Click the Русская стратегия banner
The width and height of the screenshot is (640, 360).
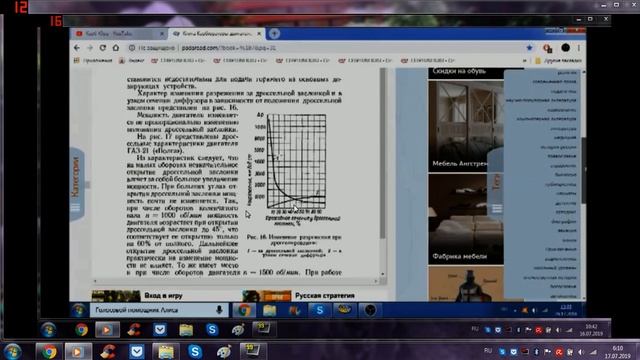[x=299, y=296]
